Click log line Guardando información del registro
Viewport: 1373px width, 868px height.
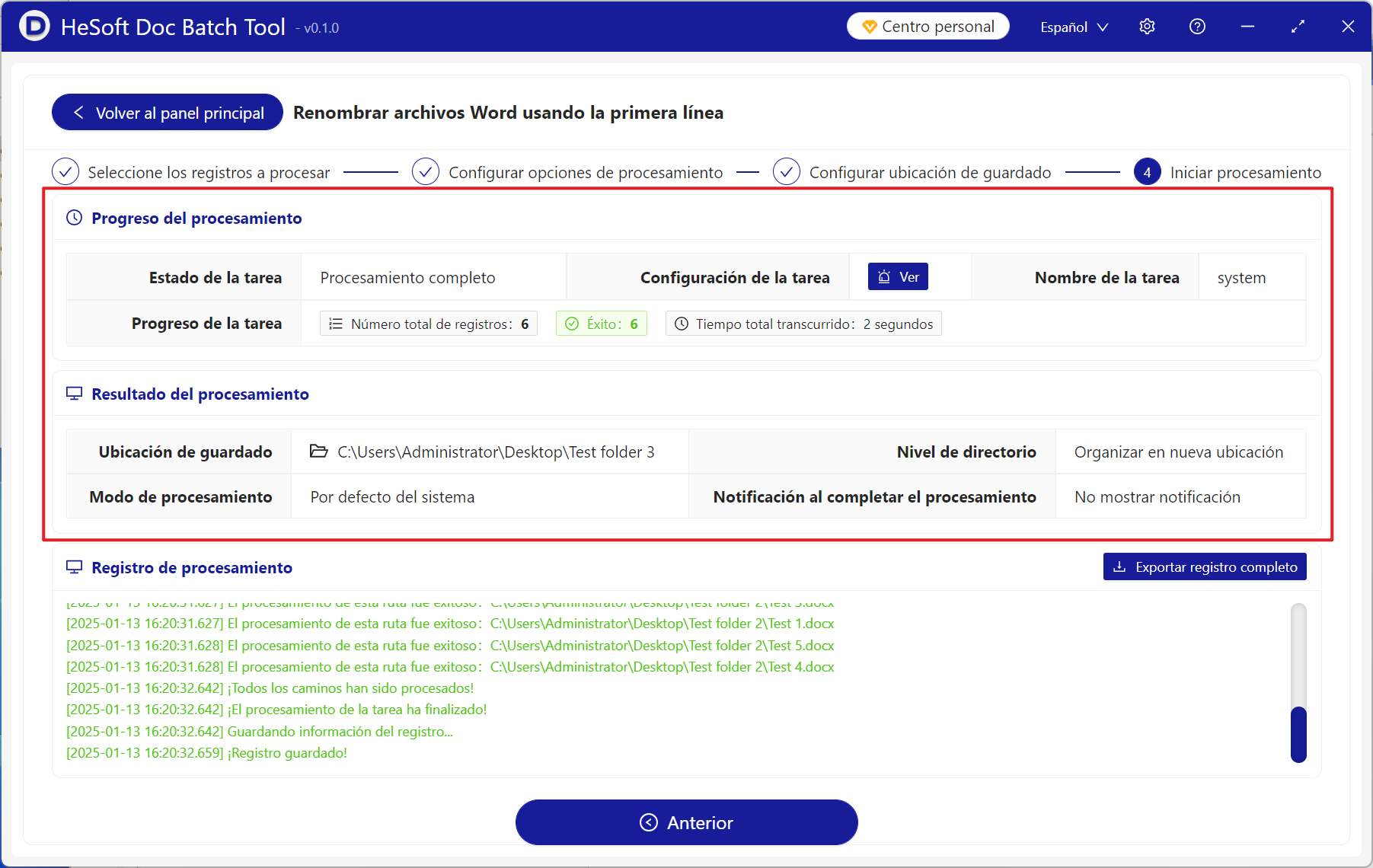[260, 731]
